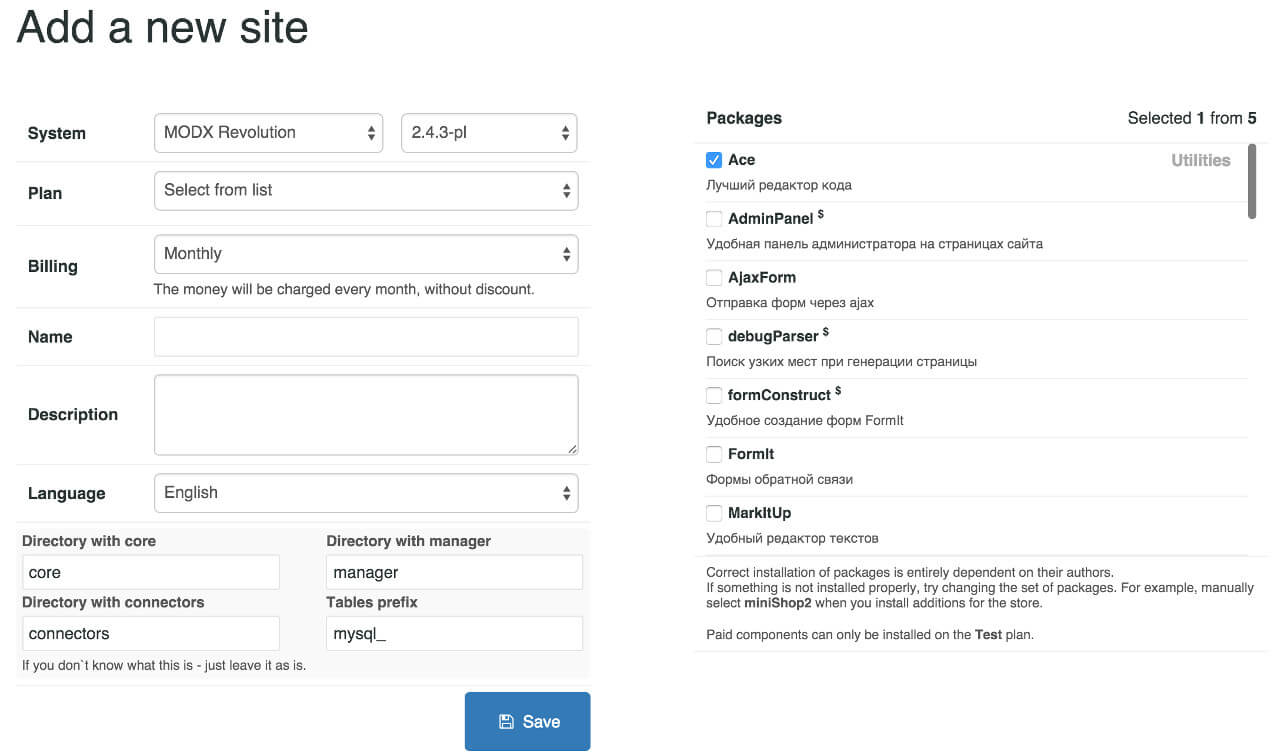Click the Directory with connectors field
The image size is (1274, 756).
150,634
